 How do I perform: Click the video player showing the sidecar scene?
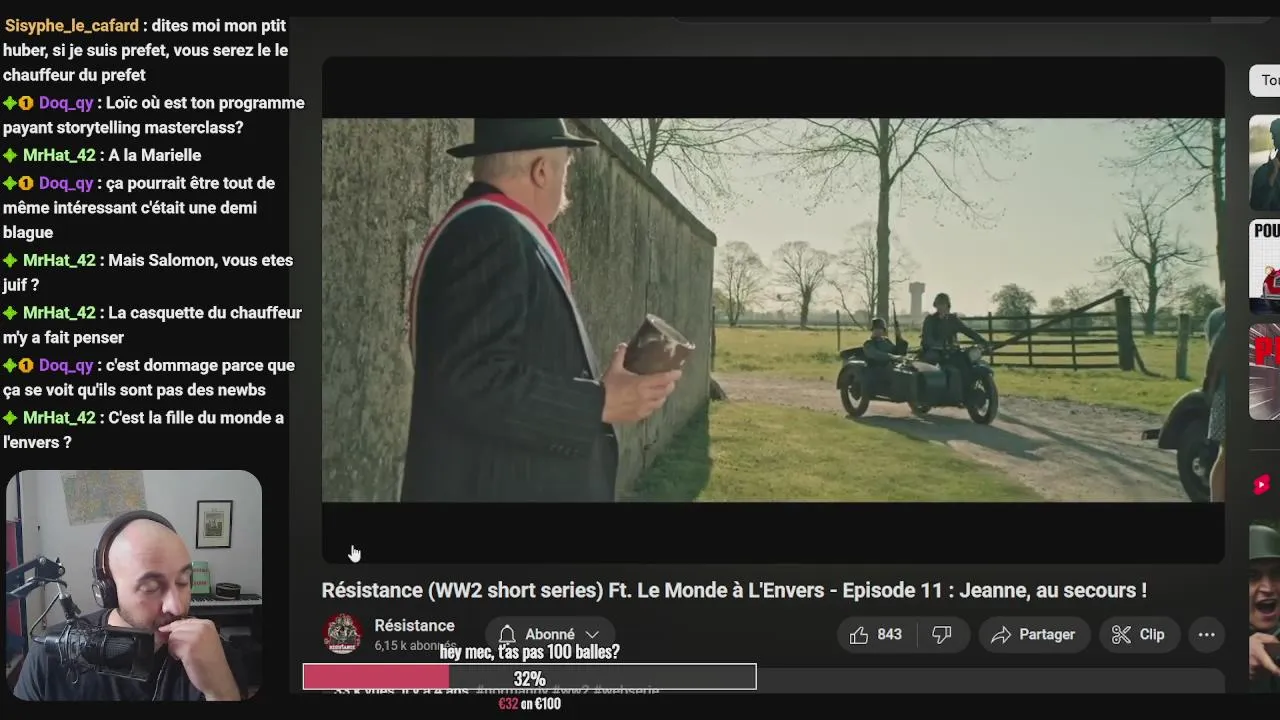pyautogui.click(x=773, y=310)
